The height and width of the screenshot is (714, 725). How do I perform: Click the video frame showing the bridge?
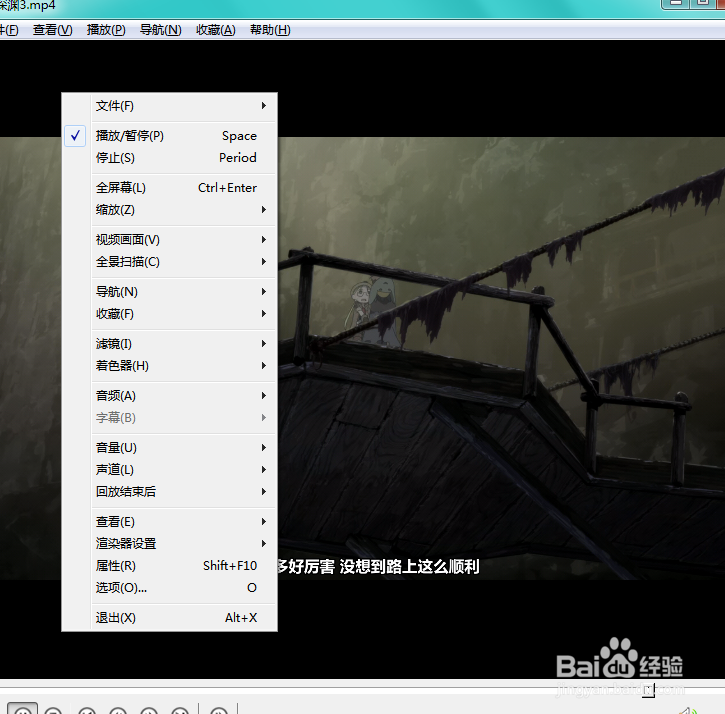point(501,358)
